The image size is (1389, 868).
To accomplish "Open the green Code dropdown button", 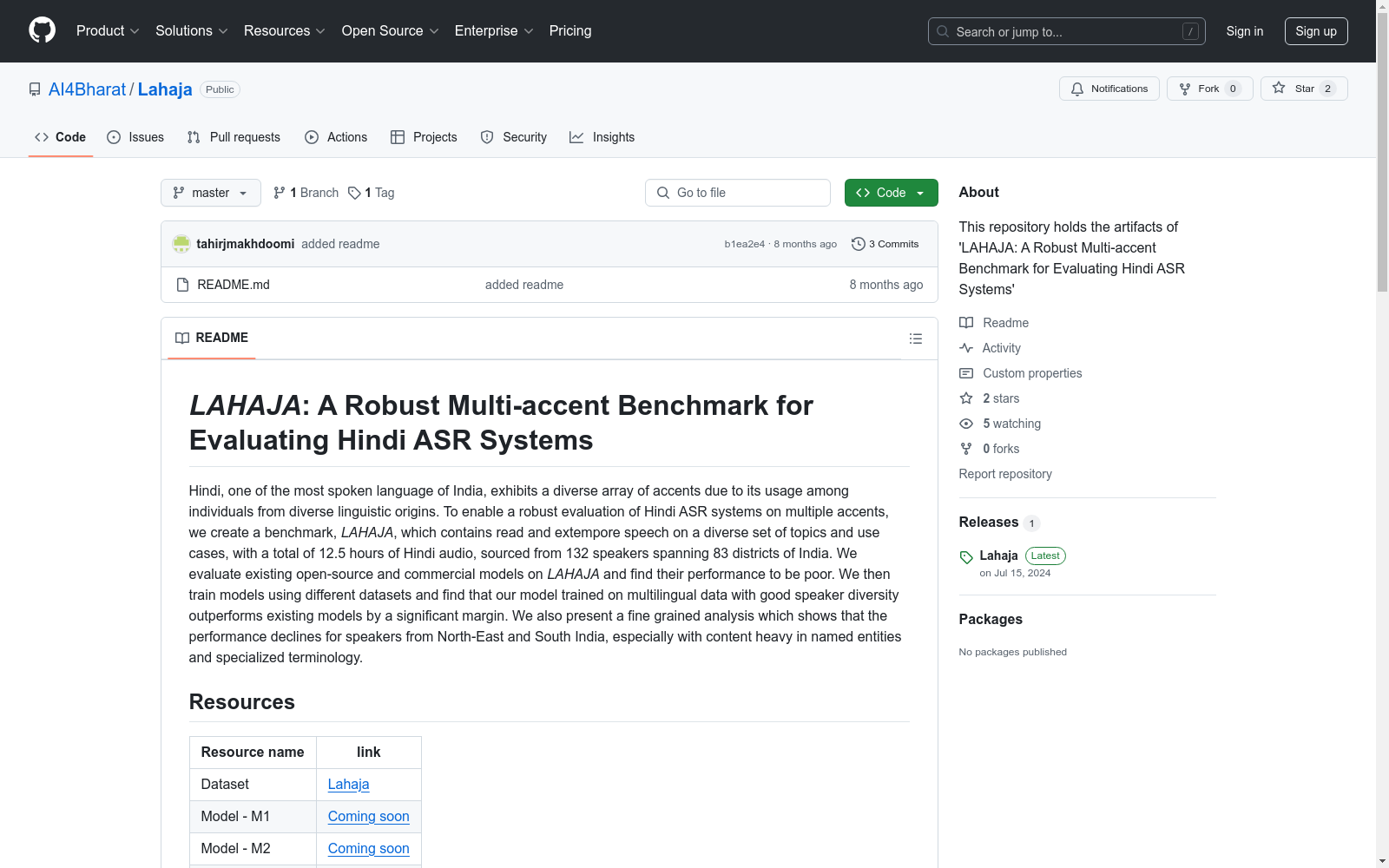I will [x=891, y=193].
